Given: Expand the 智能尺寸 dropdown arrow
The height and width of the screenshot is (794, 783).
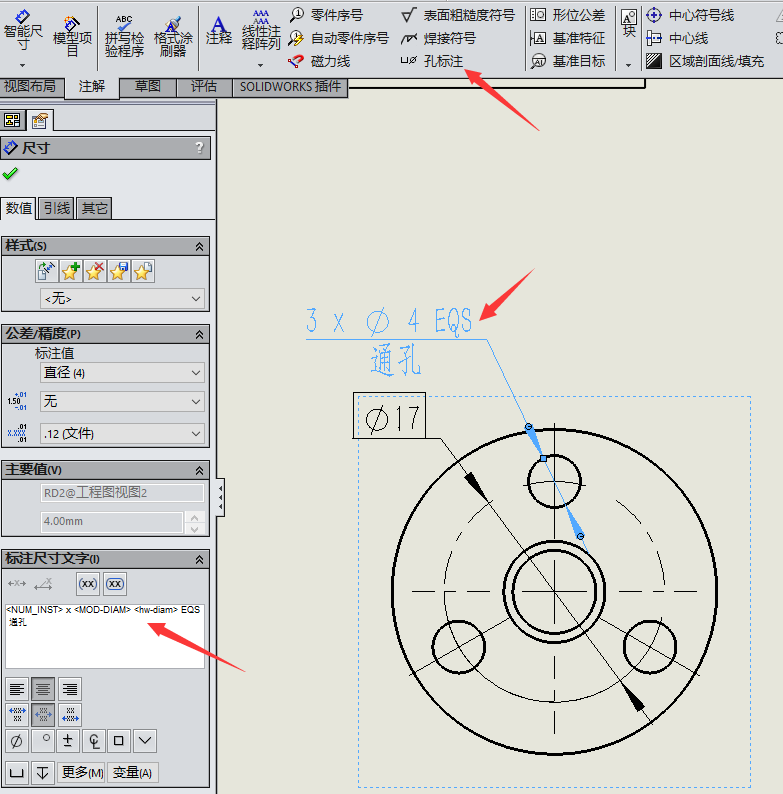Looking at the screenshot, I should [23, 65].
